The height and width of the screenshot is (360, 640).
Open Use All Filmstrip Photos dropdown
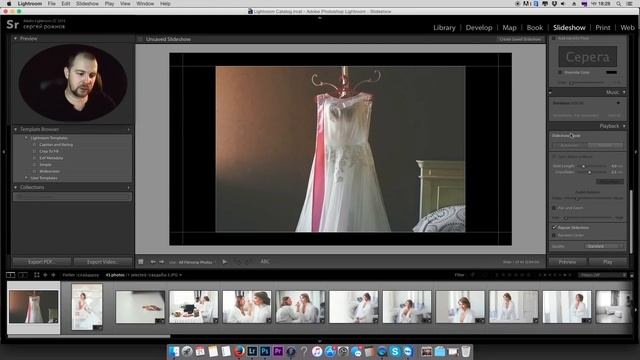(196, 262)
